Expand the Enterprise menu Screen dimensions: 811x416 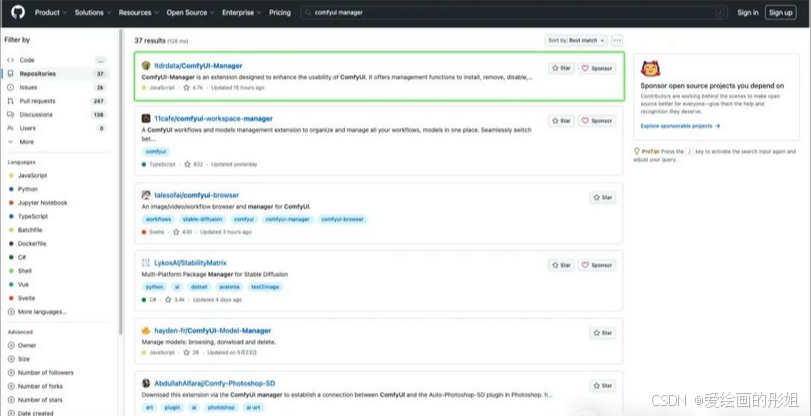click(x=242, y=12)
